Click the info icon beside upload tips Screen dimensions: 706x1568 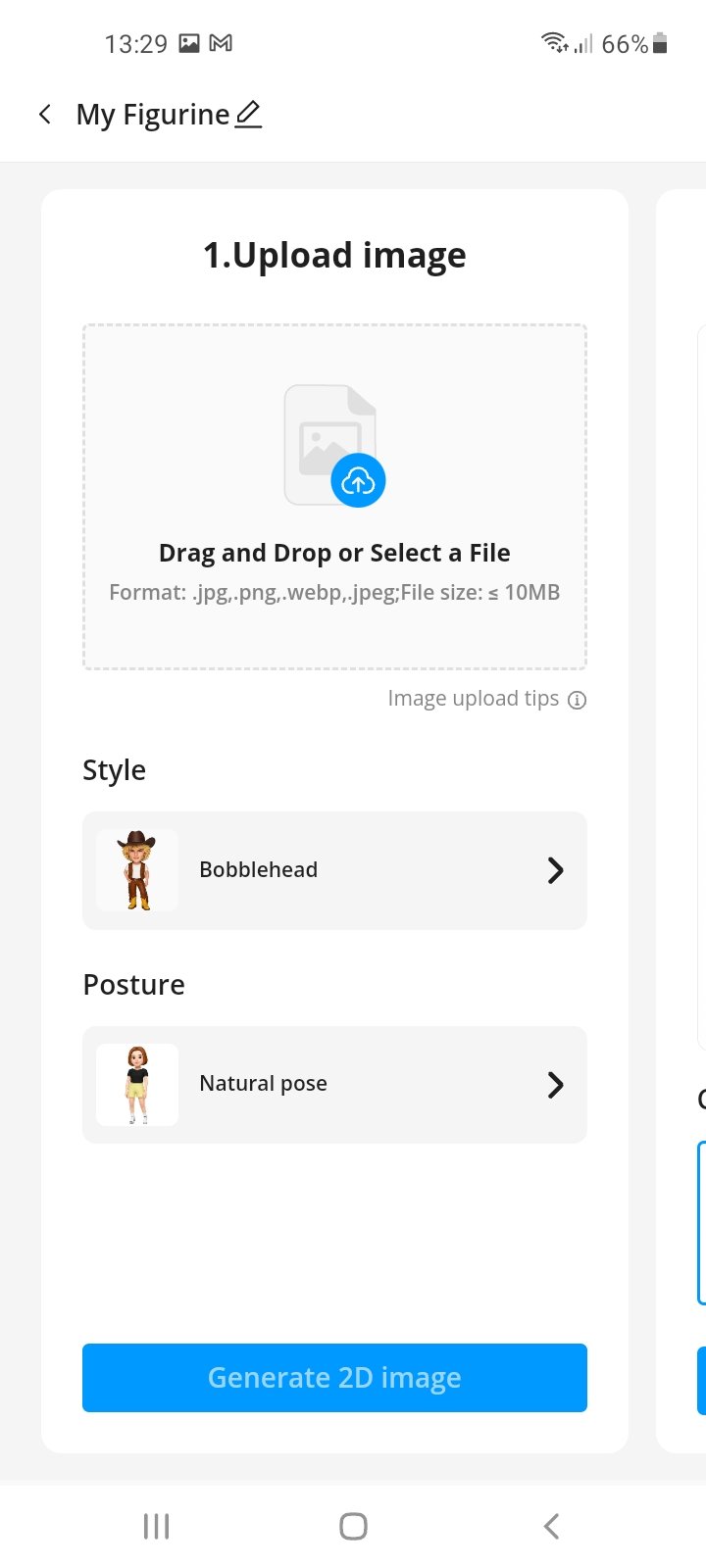[x=578, y=700]
